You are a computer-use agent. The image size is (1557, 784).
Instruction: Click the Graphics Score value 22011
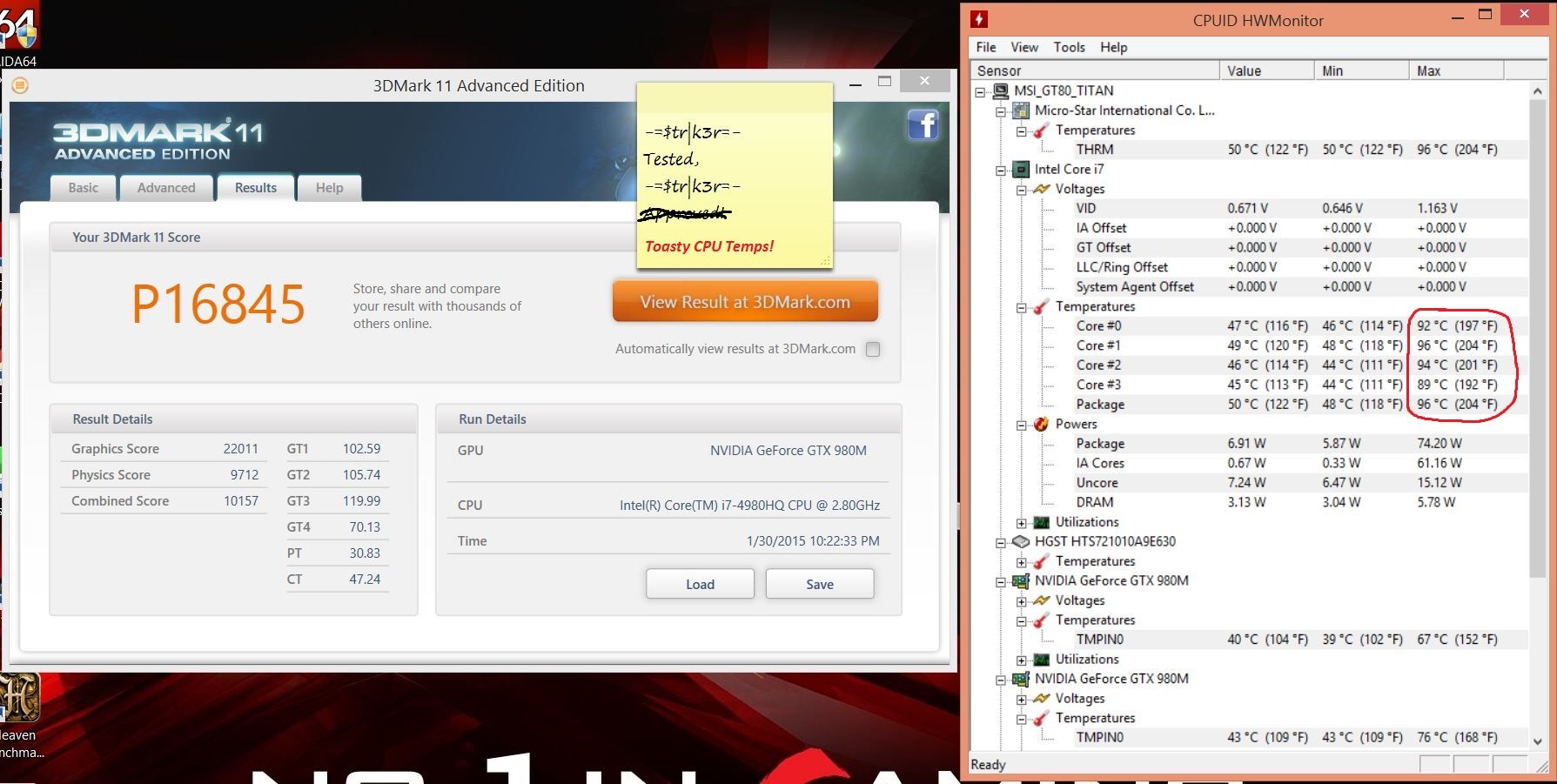(x=240, y=449)
